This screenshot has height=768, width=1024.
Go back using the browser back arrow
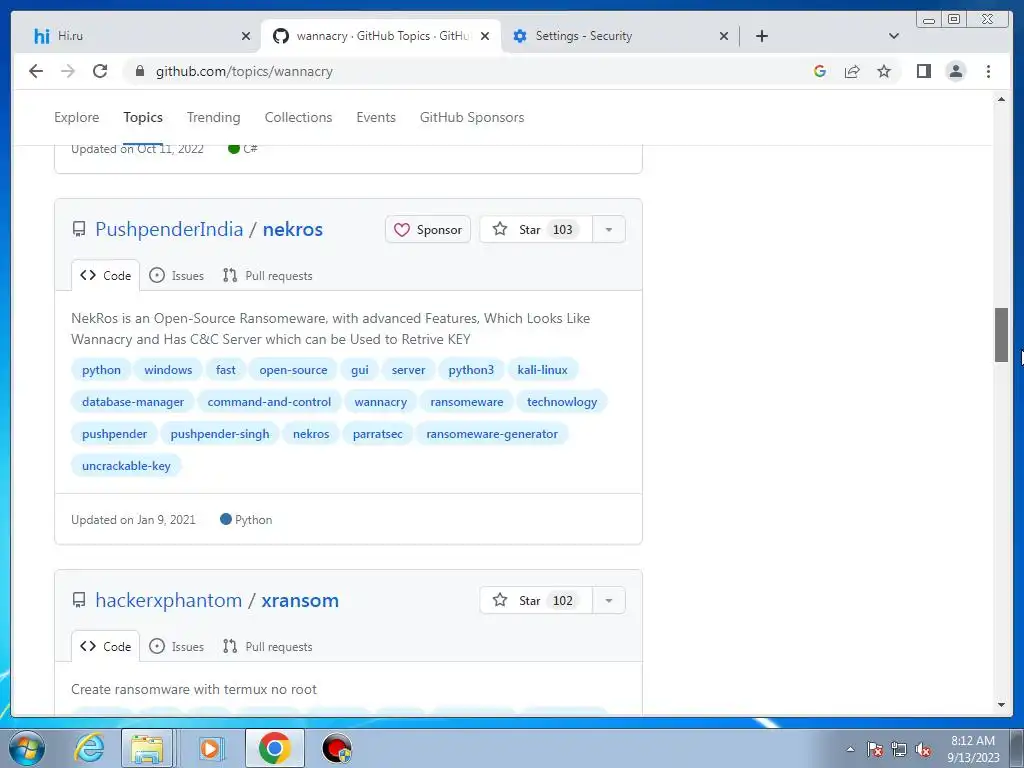pyautogui.click(x=36, y=71)
